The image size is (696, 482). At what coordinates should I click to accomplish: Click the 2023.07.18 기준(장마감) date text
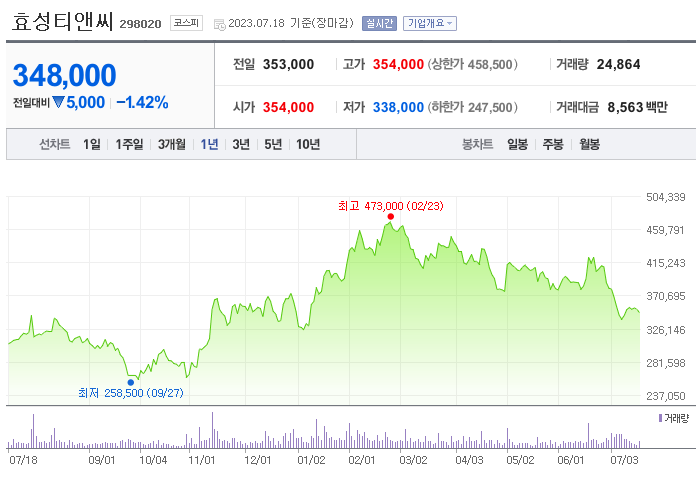tap(291, 23)
